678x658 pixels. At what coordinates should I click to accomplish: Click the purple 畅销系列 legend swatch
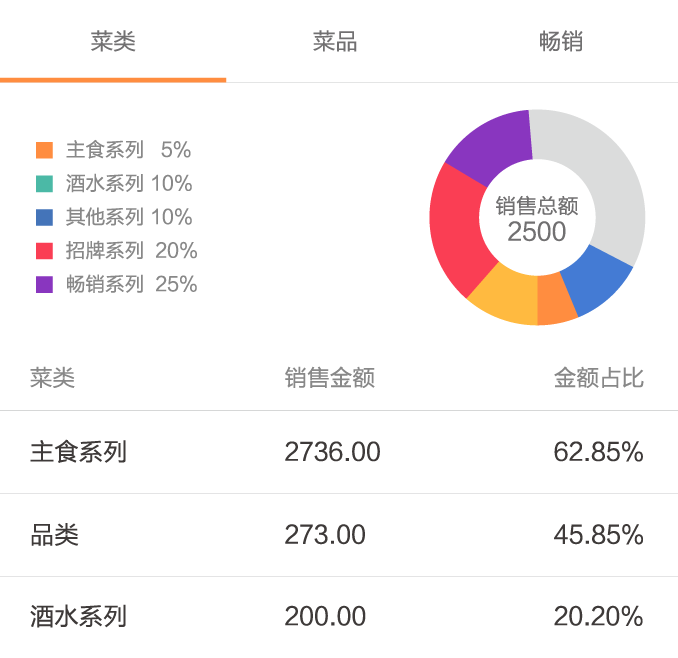(44, 285)
